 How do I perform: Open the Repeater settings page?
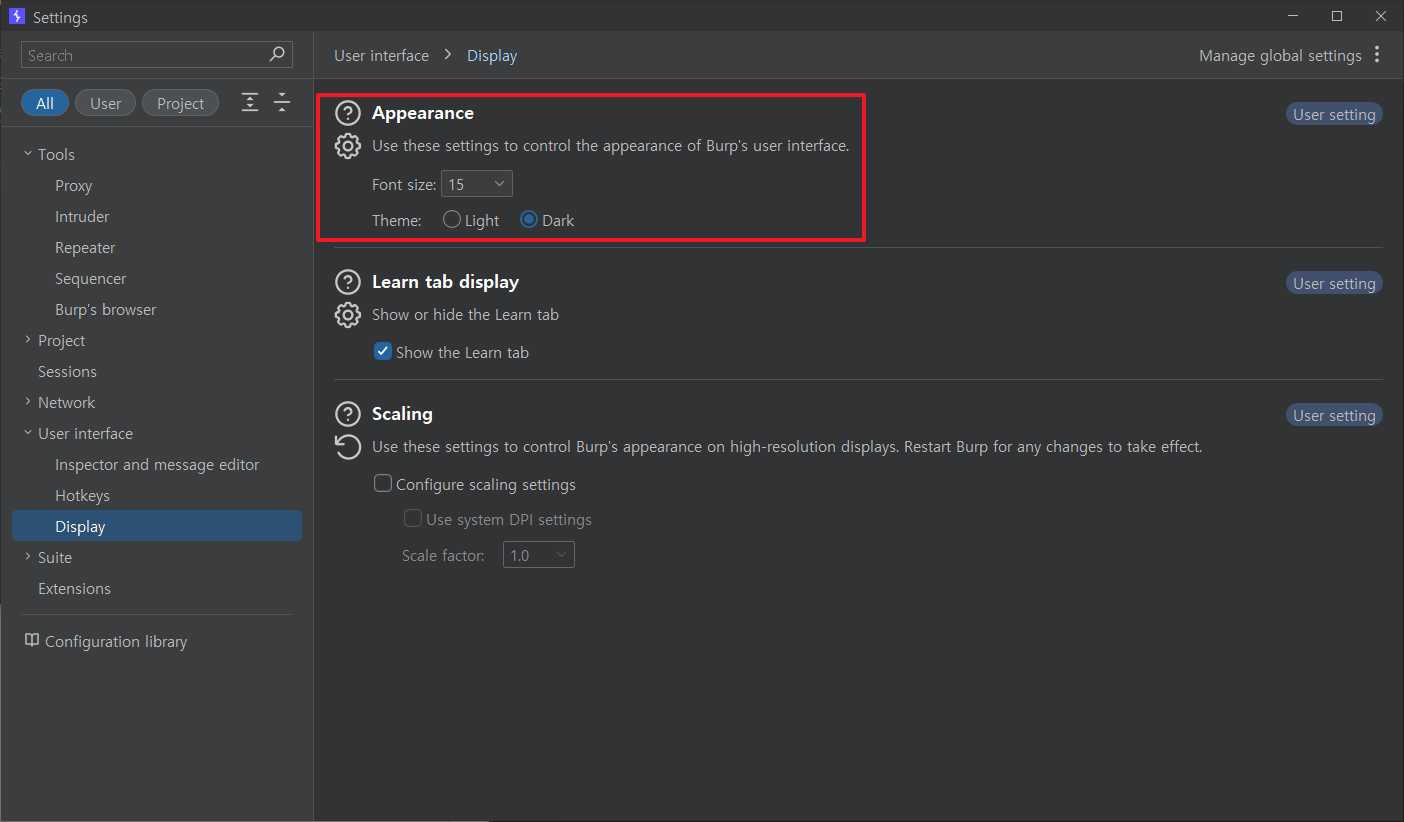click(x=85, y=247)
